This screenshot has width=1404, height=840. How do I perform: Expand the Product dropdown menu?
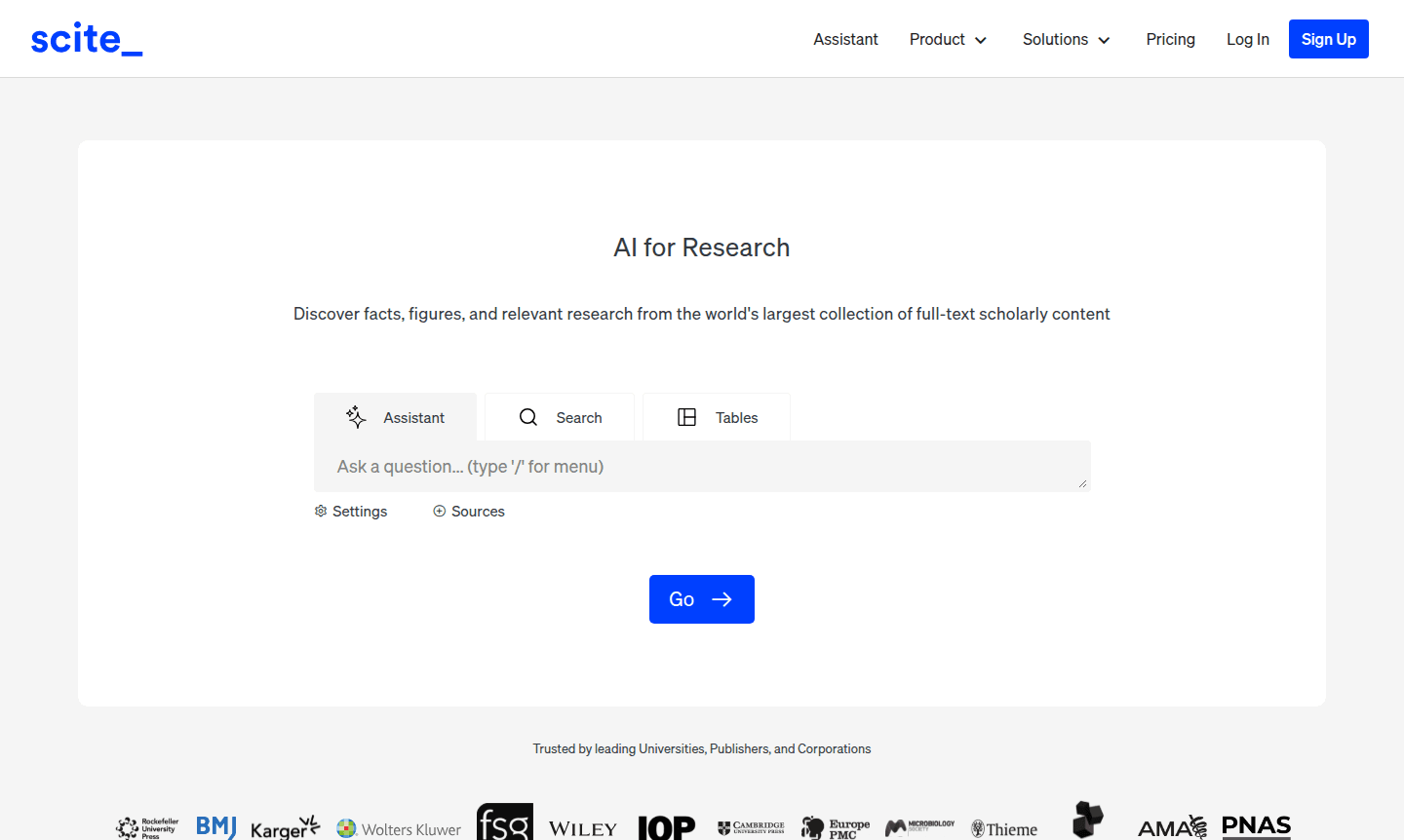click(x=948, y=39)
